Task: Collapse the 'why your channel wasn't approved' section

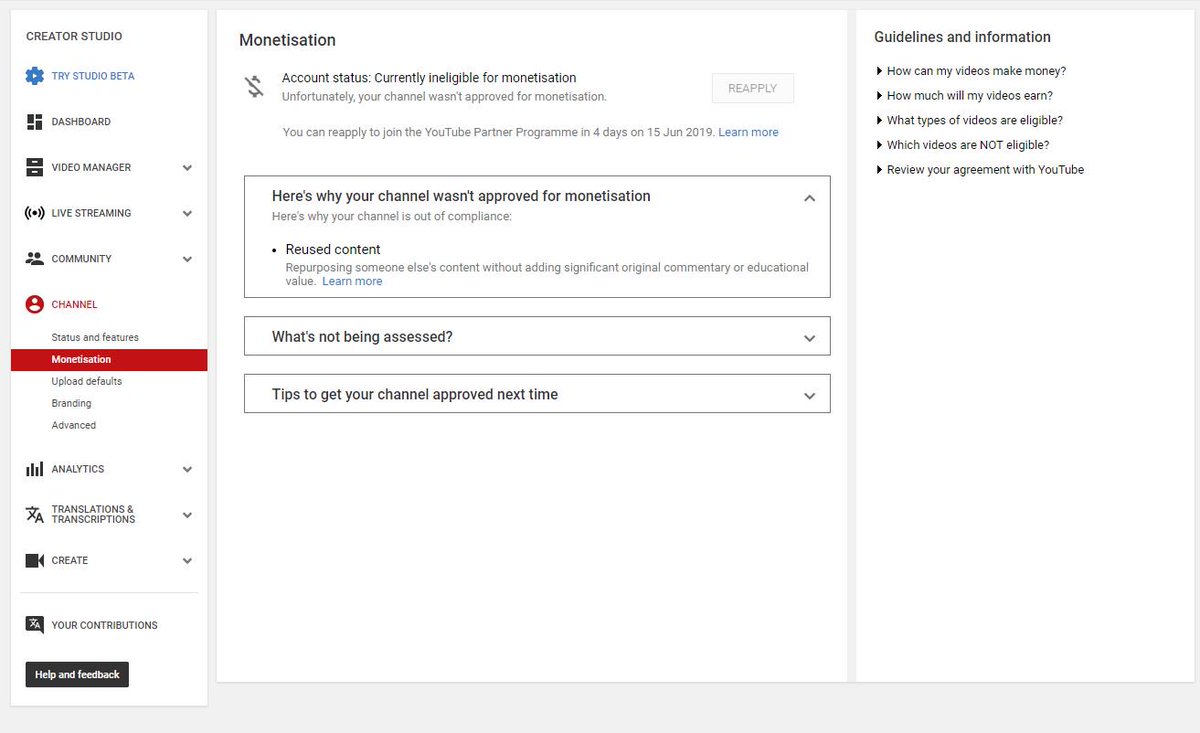Action: (x=810, y=198)
